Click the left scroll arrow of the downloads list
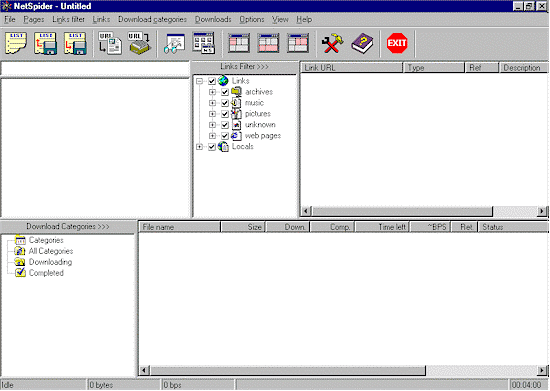Viewport: 550px width, 391px height. pos(144,370)
